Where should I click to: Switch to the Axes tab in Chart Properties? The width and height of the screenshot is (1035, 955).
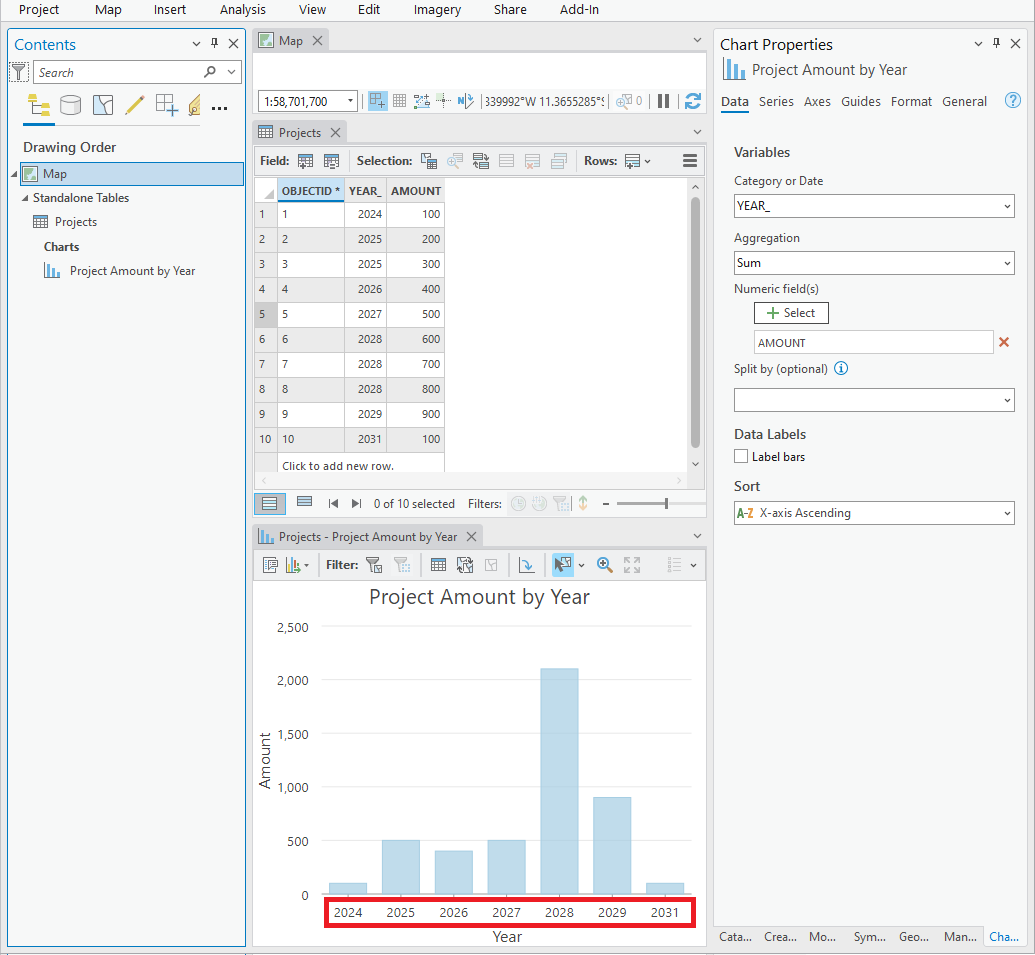817,102
